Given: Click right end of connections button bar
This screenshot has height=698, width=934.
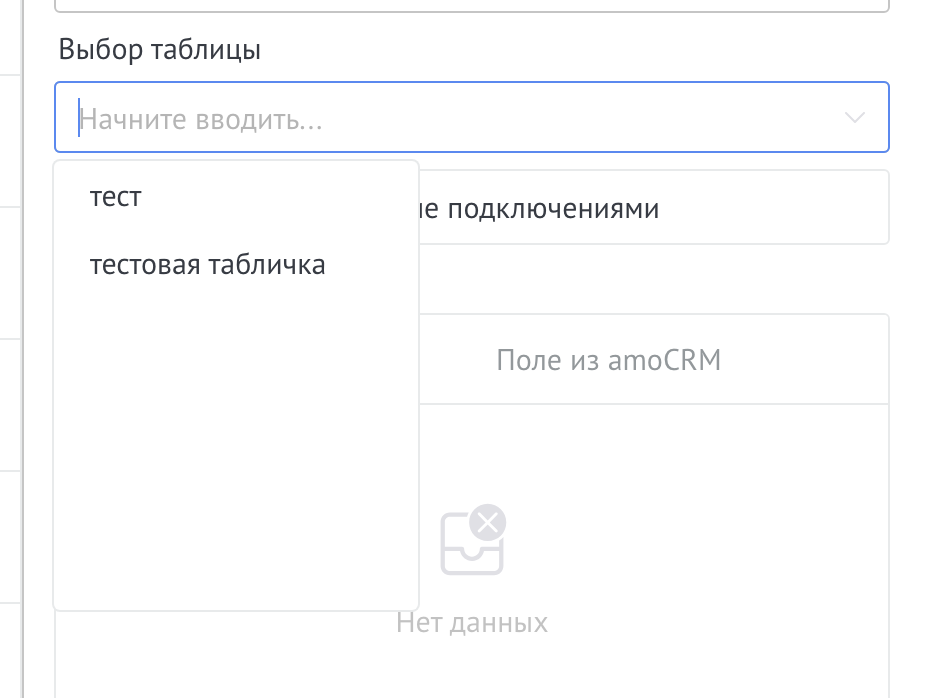Looking at the screenshot, I should click(860, 208).
